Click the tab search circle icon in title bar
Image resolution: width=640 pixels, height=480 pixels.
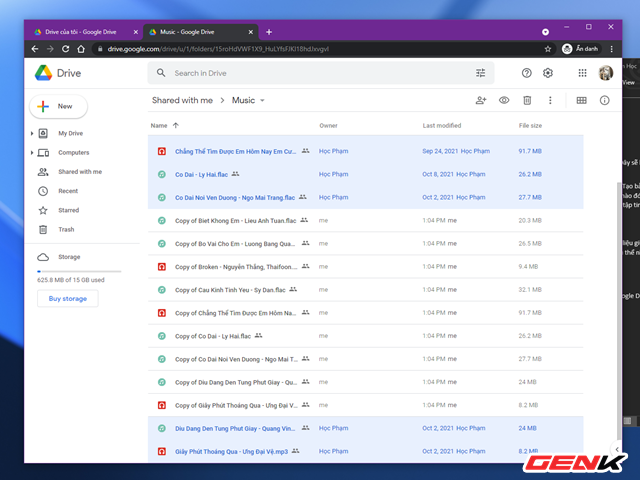[x=545, y=32]
